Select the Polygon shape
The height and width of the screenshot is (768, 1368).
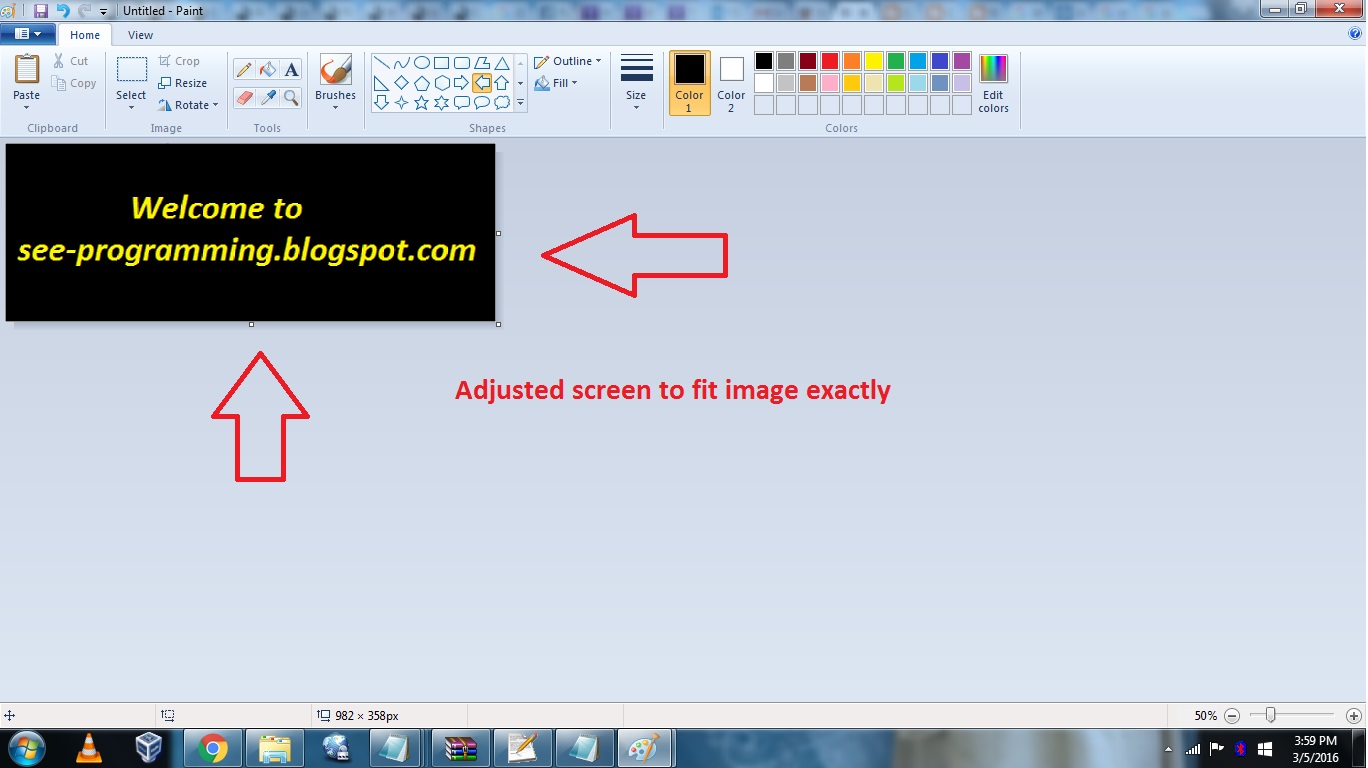pyautogui.click(x=481, y=63)
